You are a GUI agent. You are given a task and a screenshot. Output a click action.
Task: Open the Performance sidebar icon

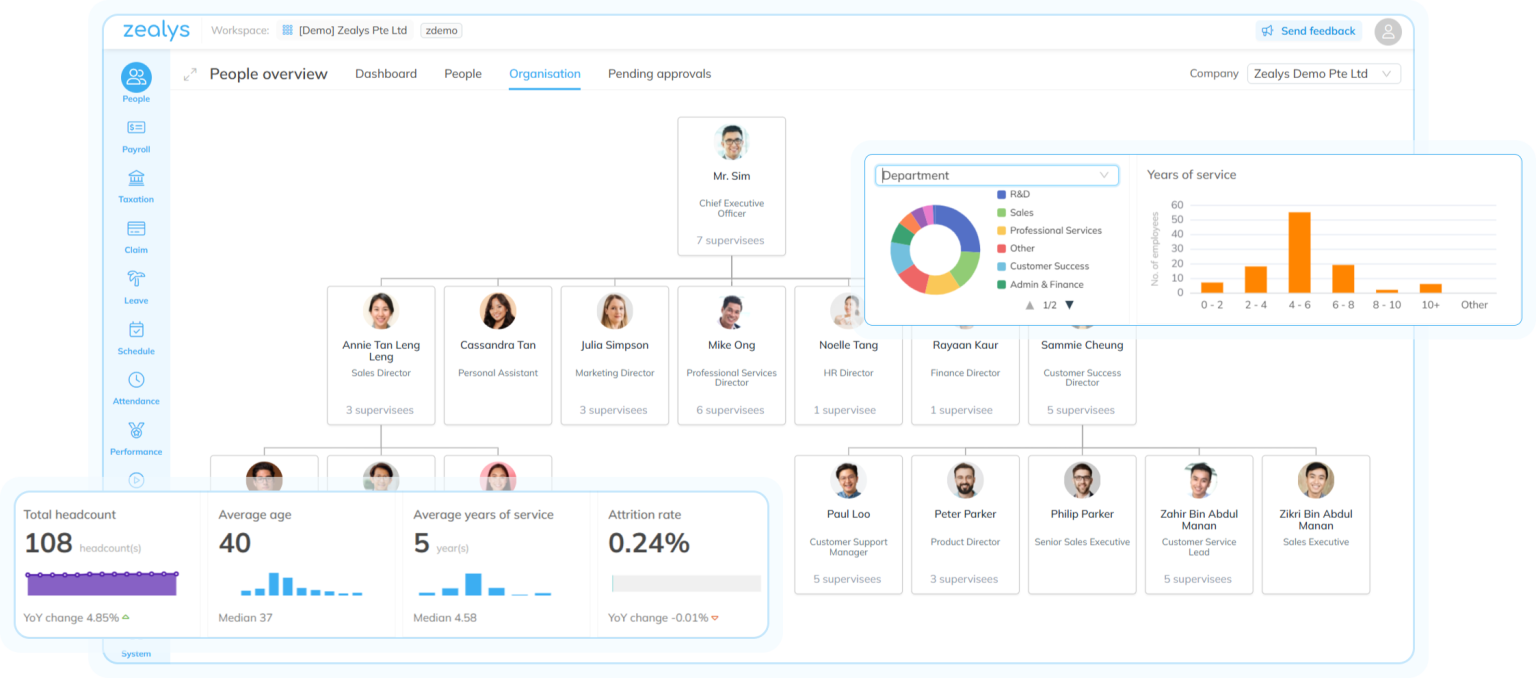pos(136,430)
